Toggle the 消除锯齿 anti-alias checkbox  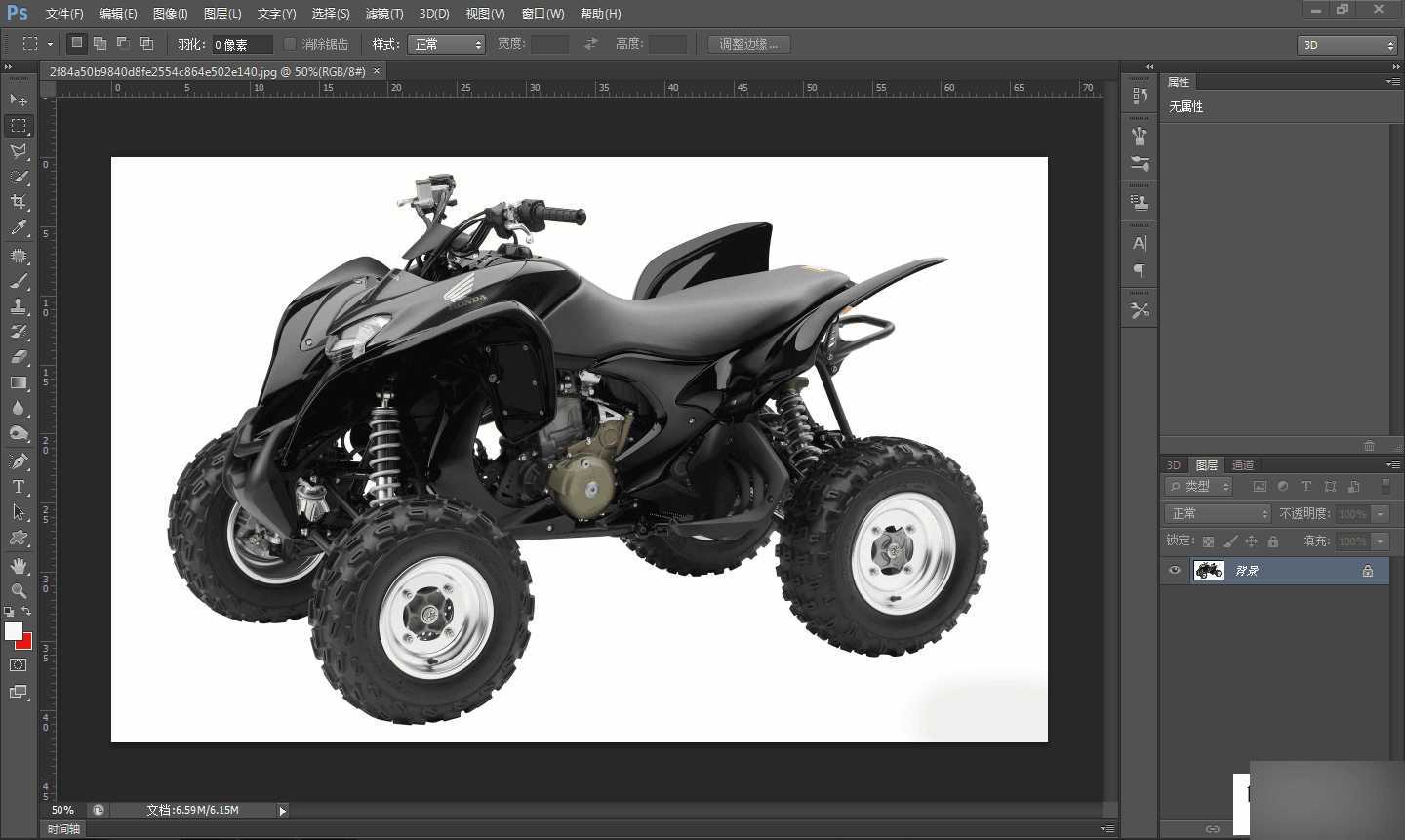click(290, 44)
